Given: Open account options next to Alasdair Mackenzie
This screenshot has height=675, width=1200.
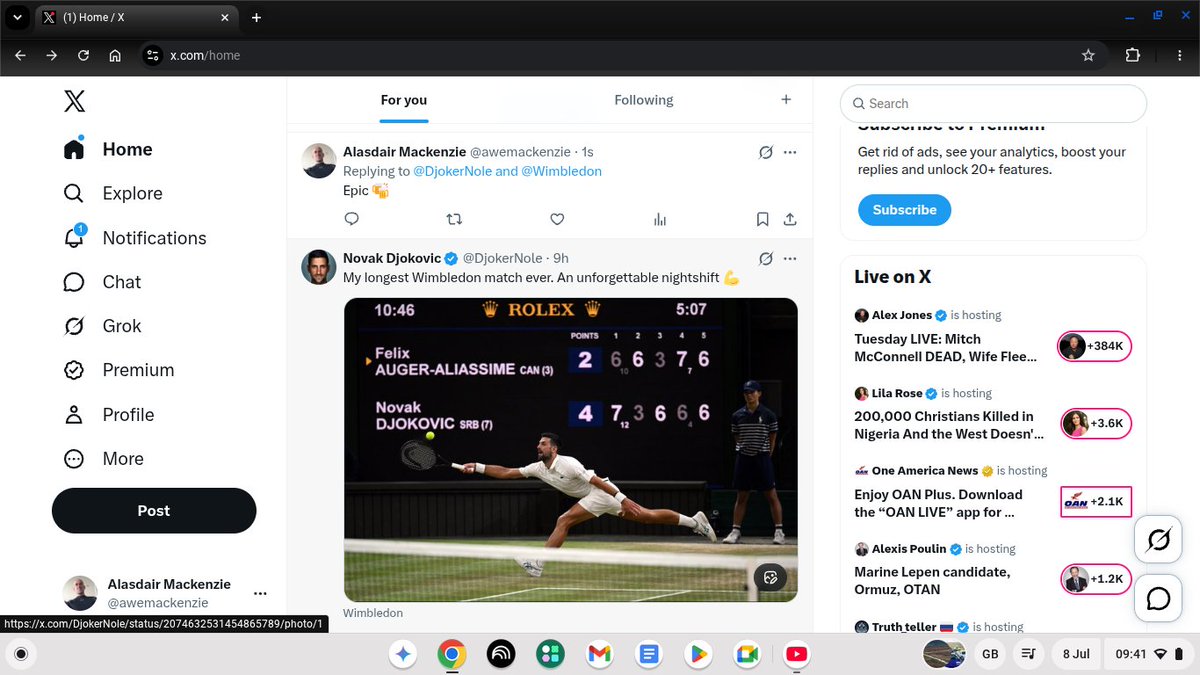Looking at the screenshot, I should point(260,593).
